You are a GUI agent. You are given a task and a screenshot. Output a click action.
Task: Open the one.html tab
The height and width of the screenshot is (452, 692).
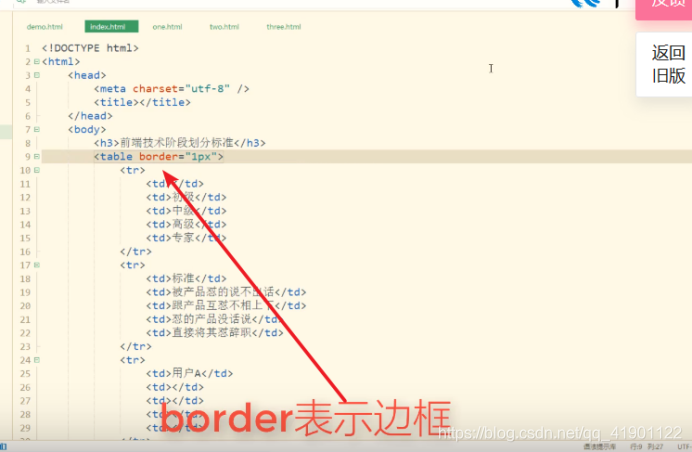[x=167, y=27]
